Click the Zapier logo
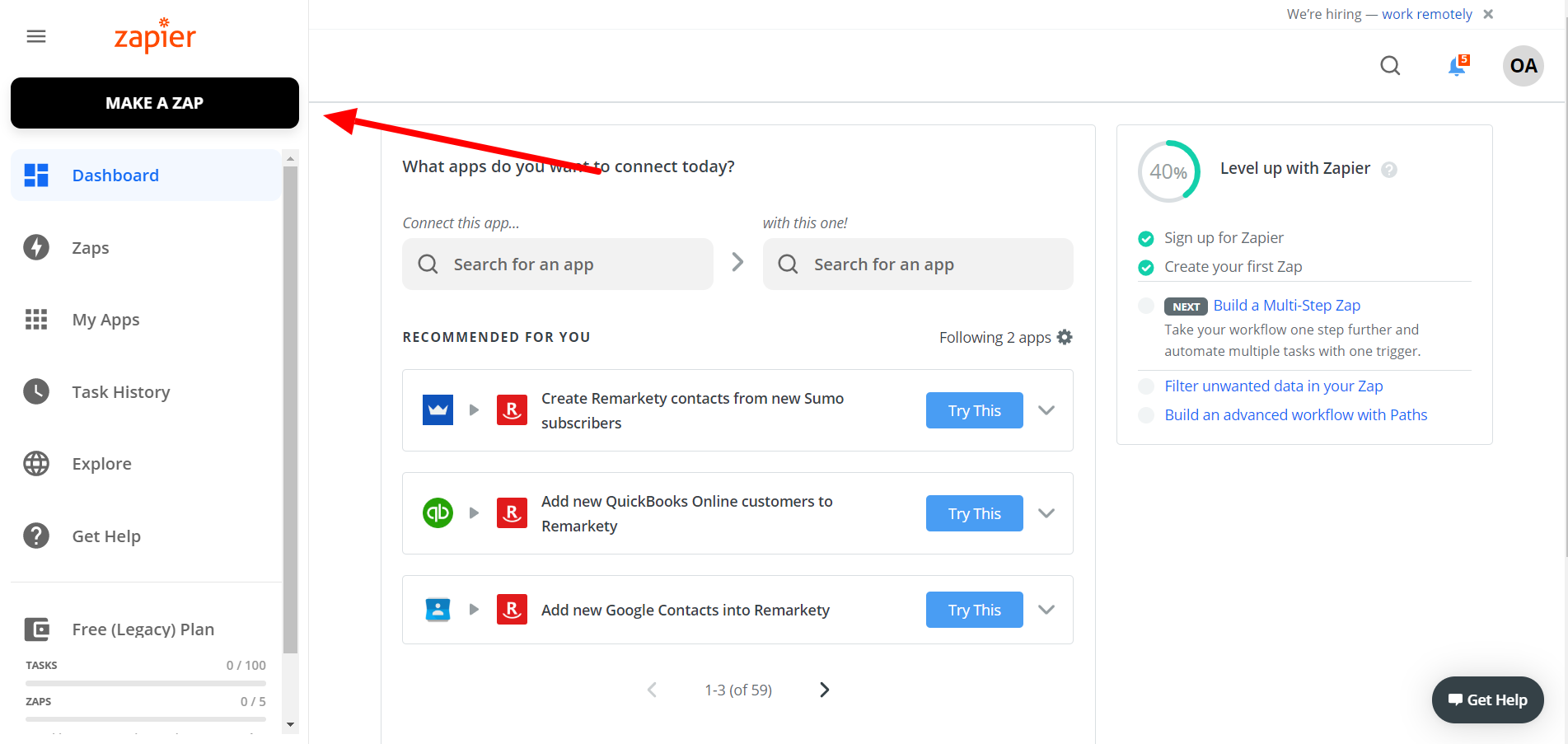 (x=155, y=35)
